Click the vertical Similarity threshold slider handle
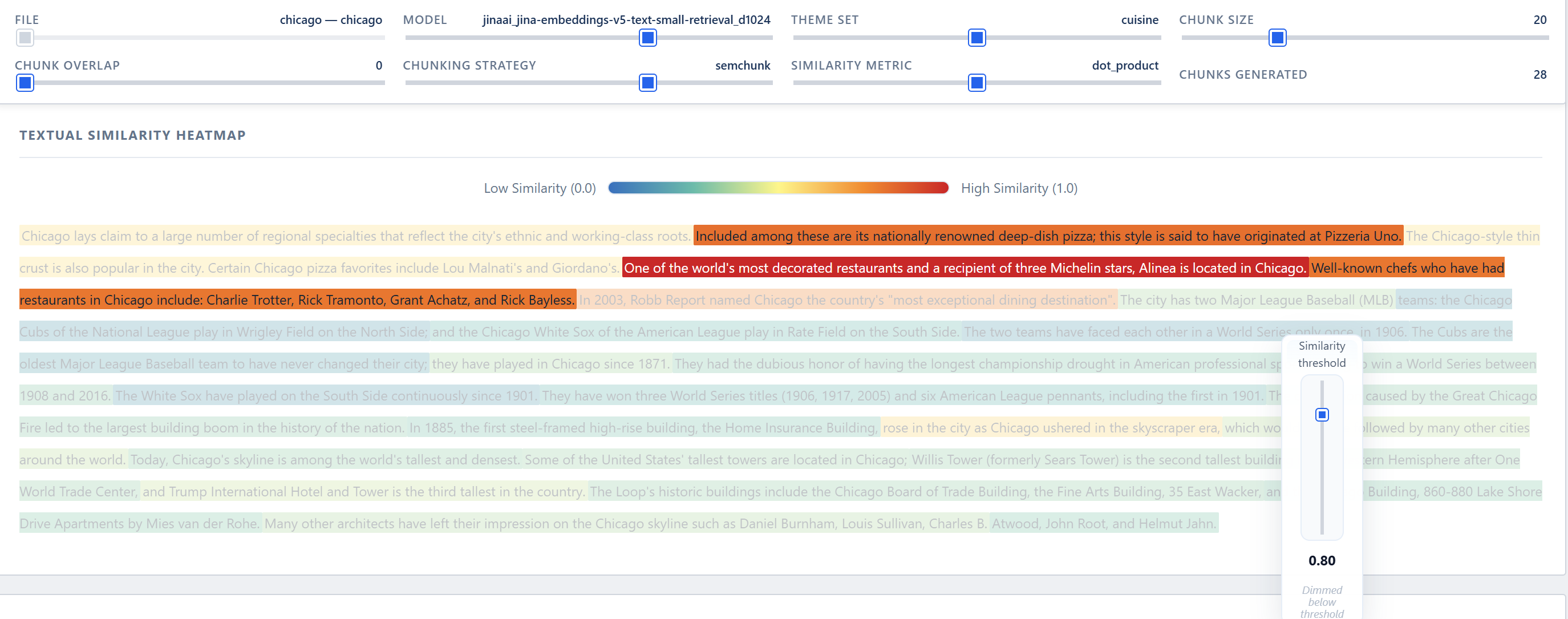1568x619 pixels. [x=1322, y=415]
